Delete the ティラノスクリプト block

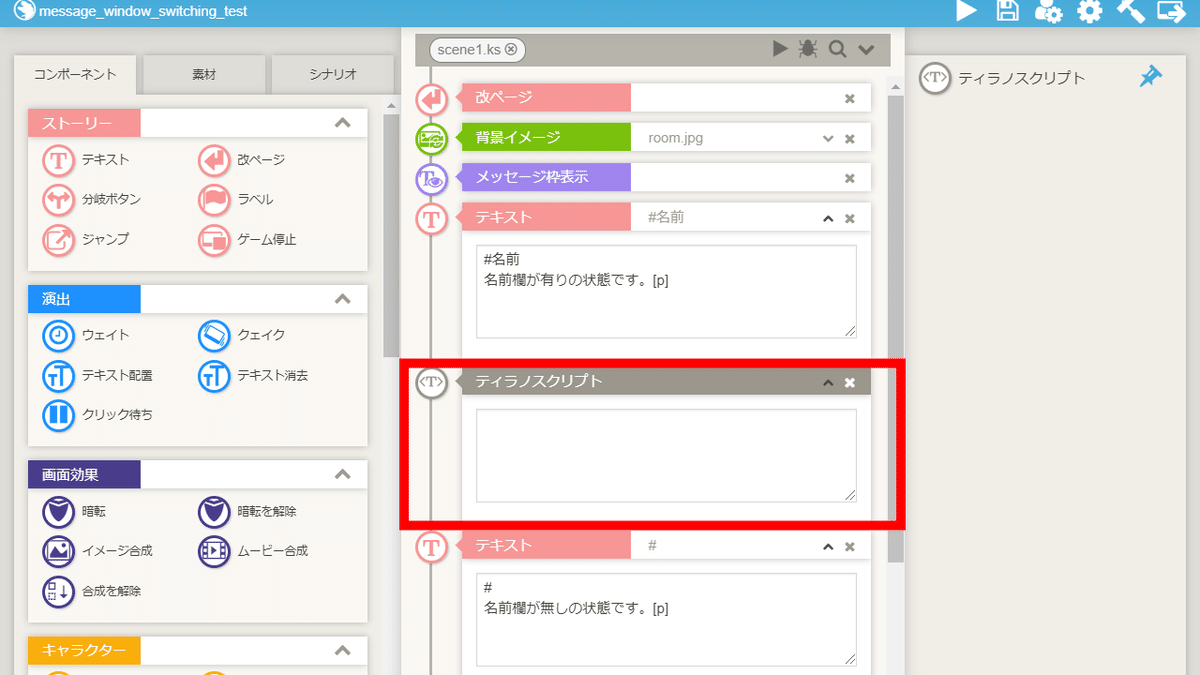pyautogui.click(x=850, y=382)
